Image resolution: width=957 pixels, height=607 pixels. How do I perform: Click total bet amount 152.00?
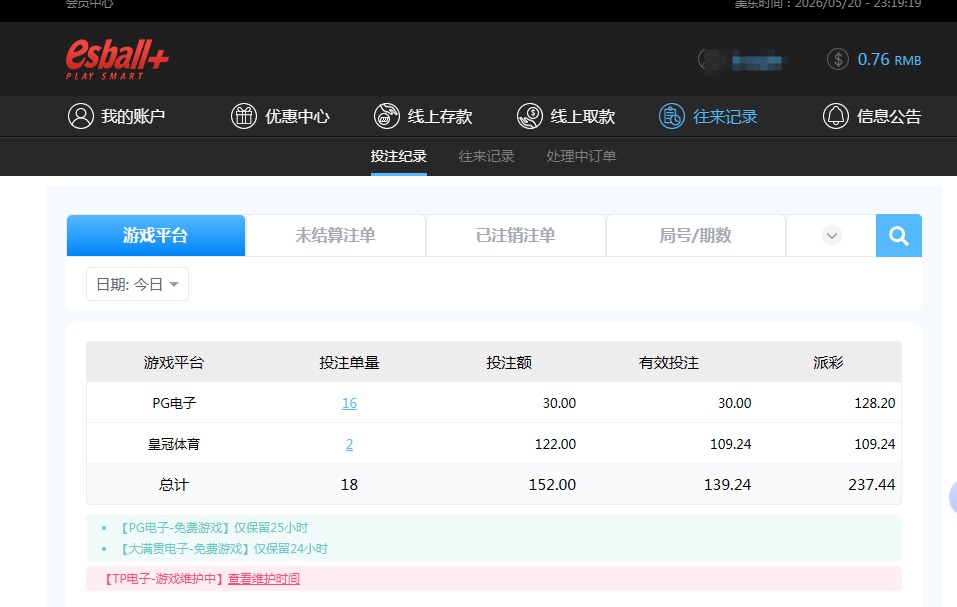click(552, 485)
